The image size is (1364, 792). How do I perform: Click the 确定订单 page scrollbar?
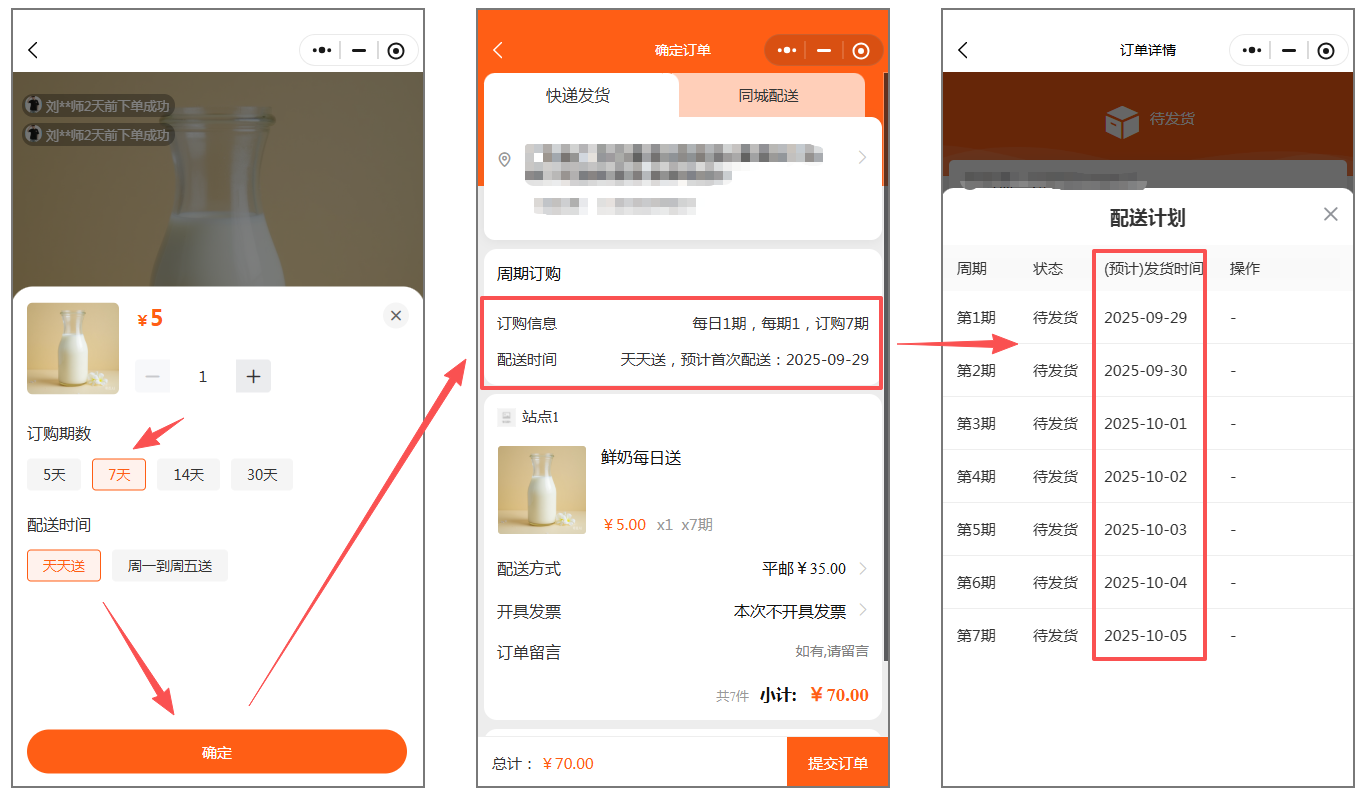click(x=885, y=366)
